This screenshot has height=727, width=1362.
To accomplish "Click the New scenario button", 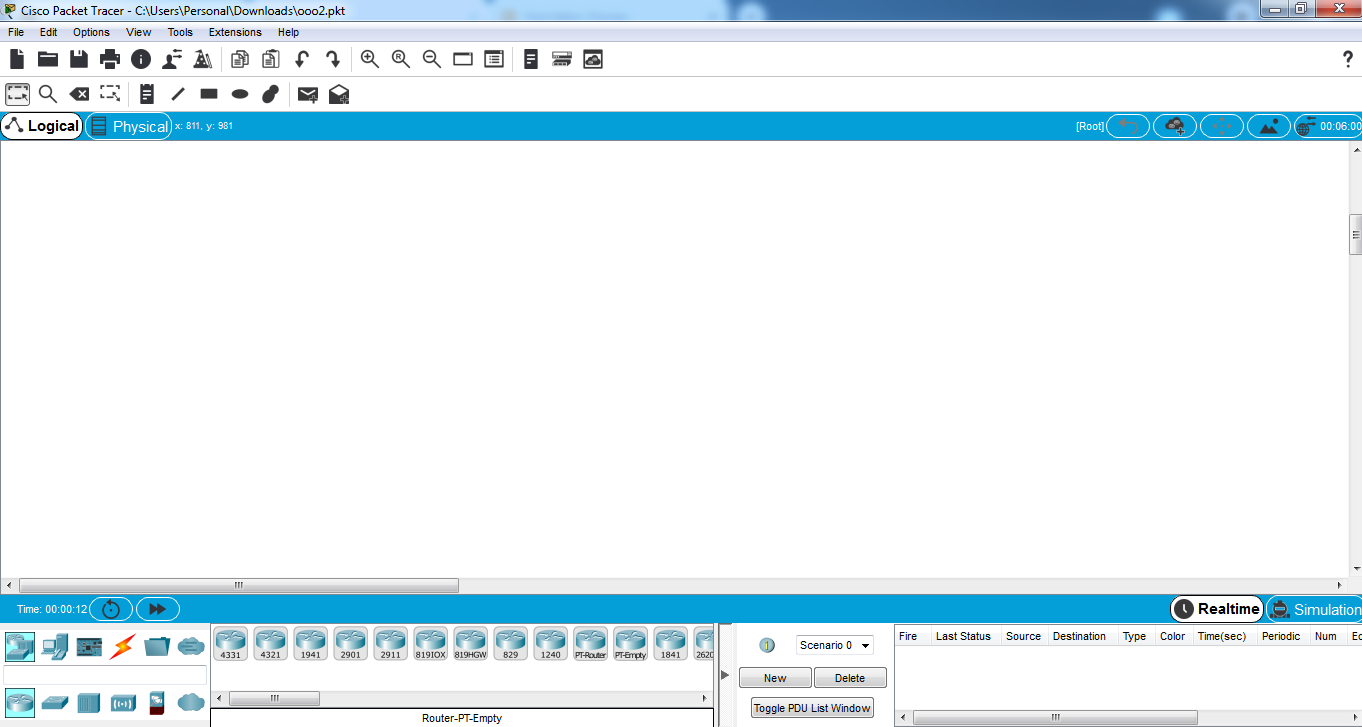I will [x=775, y=678].
